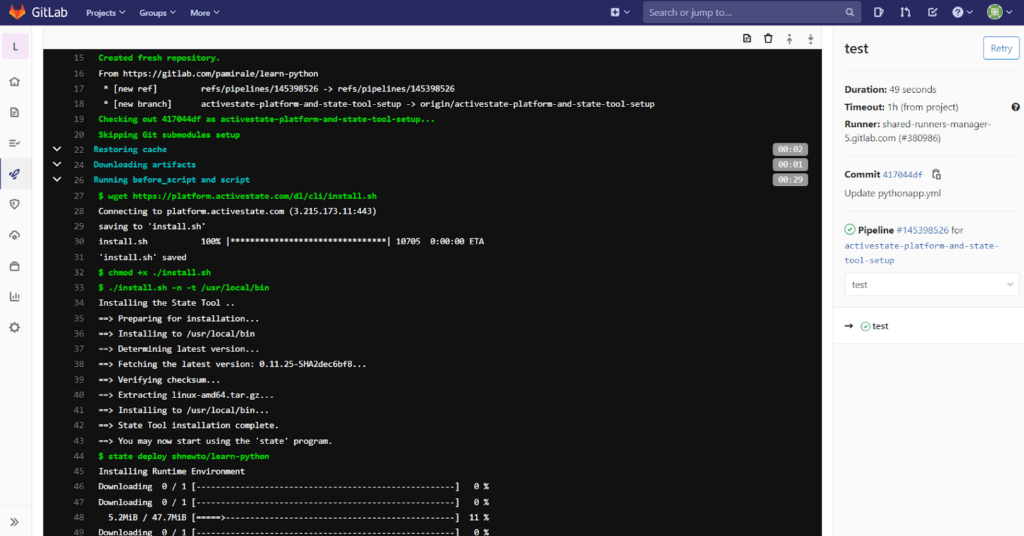Image resolution: width=1024 pixels, height=536 pixels.
Task: Click the search magnifier icon
Action: tap(850, 12)
